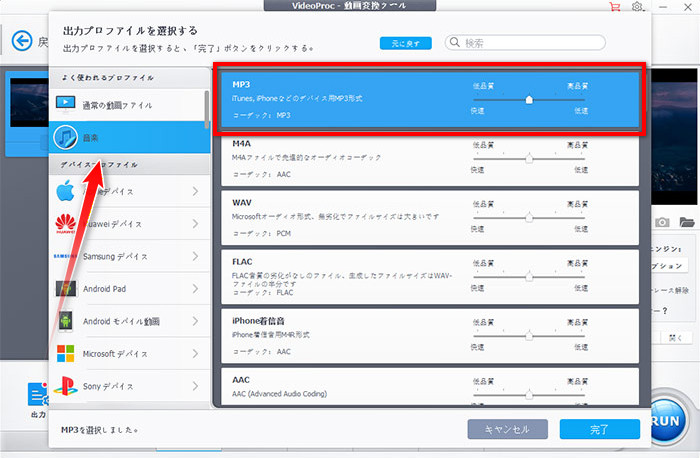The image size is (700, 458).
Task: Expand the Sony デバイス chevron
Action: [195, 386]
